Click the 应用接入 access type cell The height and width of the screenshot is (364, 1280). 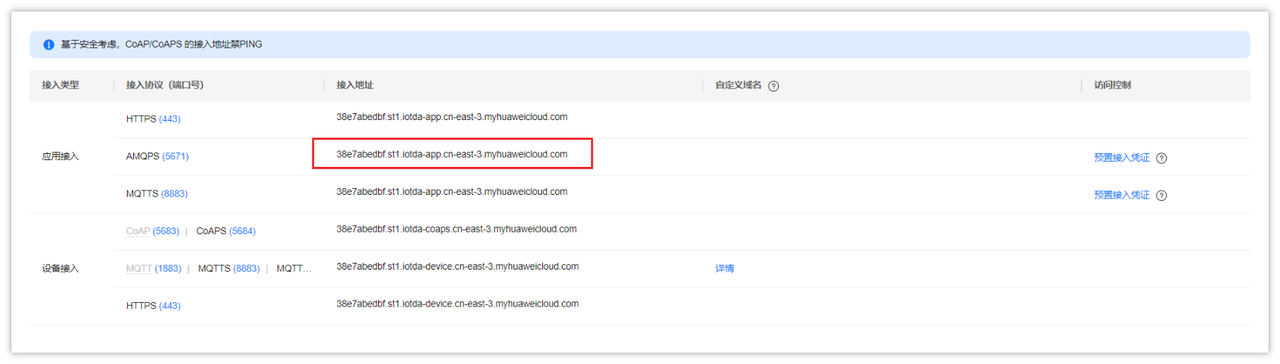[x=60, y=156]
